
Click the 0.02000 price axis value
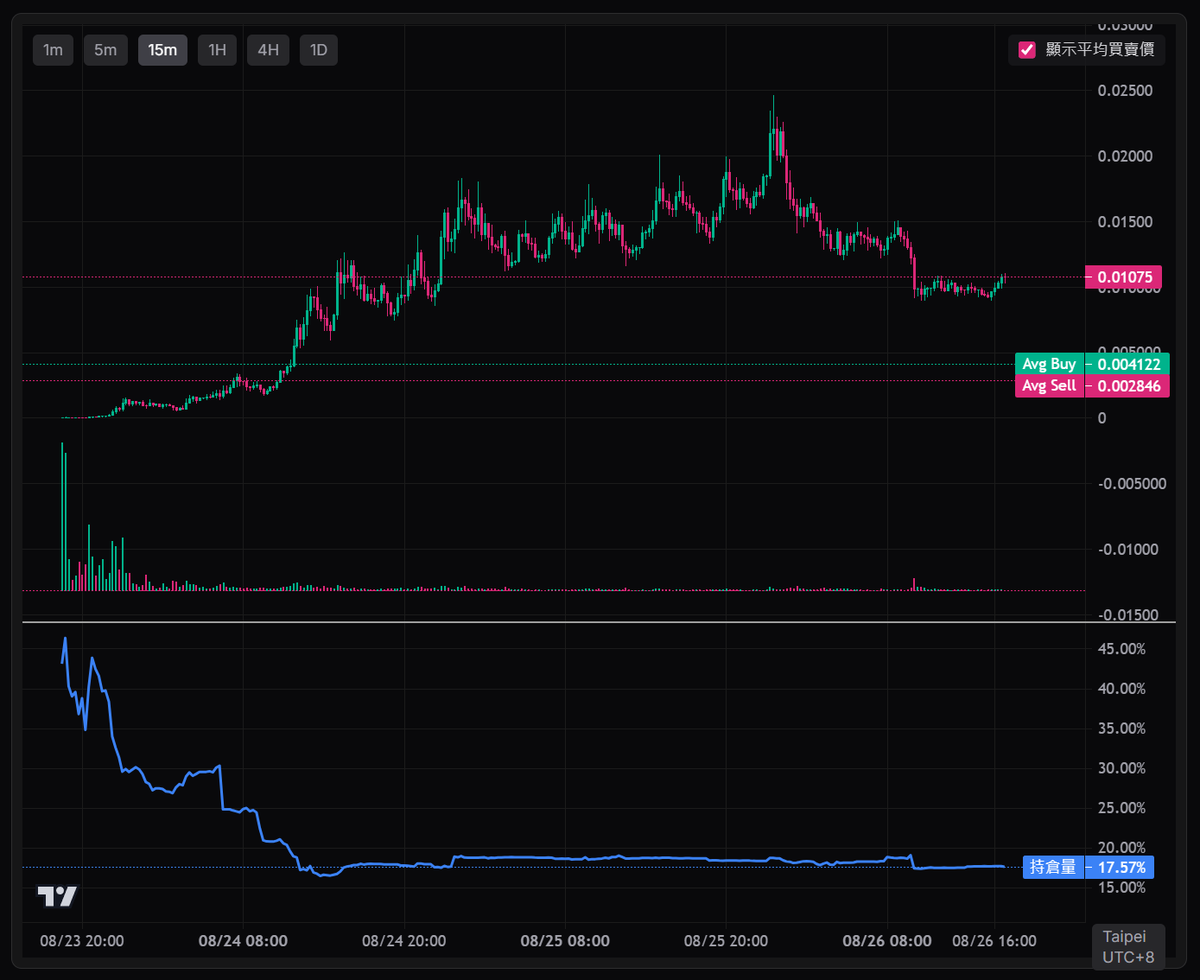1126,157
